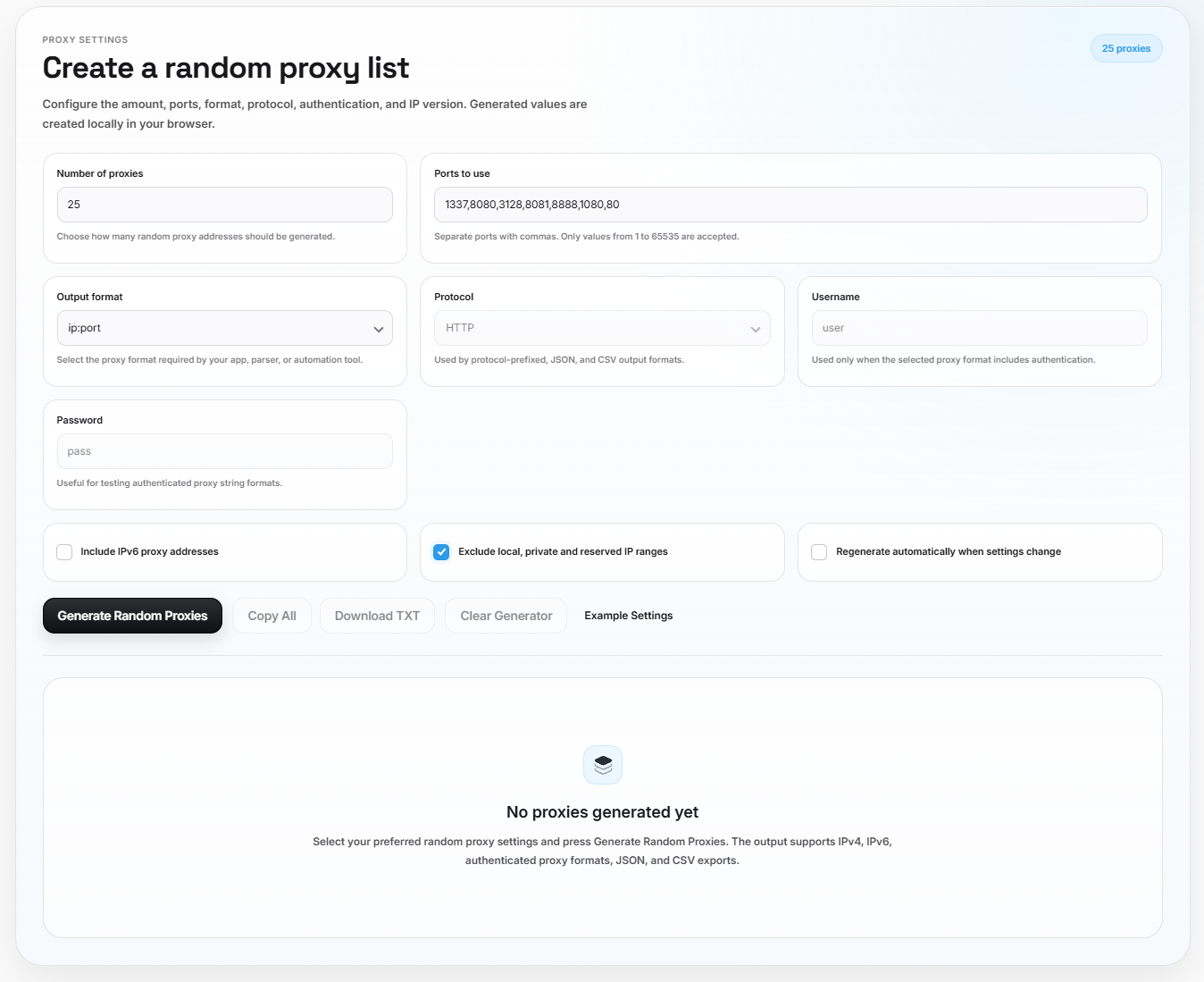Turn on Regenerate automatically when settings change
Viewport: 1204px width, 982px height.
point(819,552)
